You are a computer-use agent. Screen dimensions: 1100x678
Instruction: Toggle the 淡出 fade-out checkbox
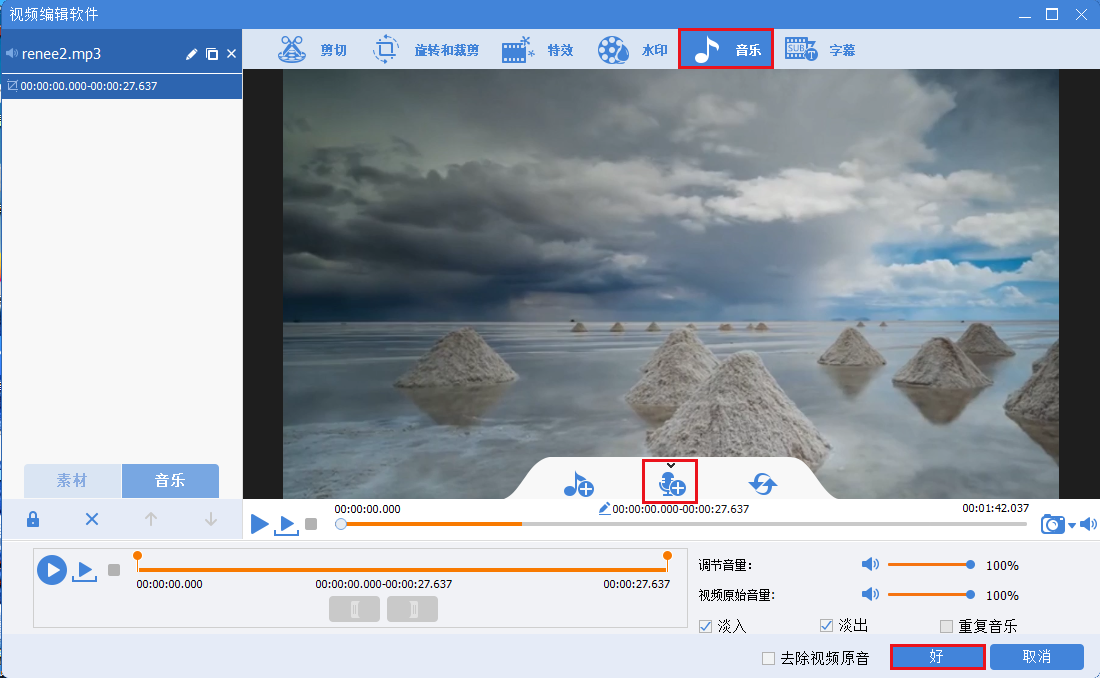click(826, 625)
